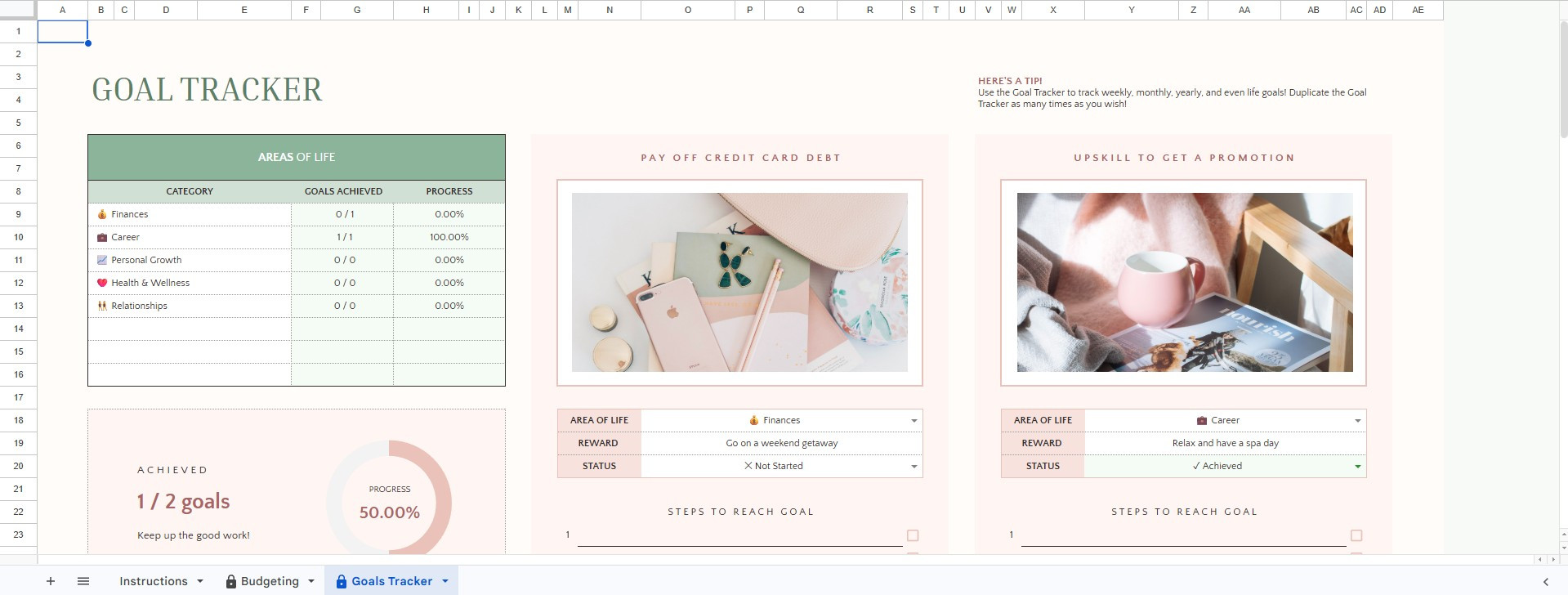This screenshot has width=1568, height=595.
Task: Click the scroll left arrow icon
Action: pyautogui.click(x=1540, y=560)
